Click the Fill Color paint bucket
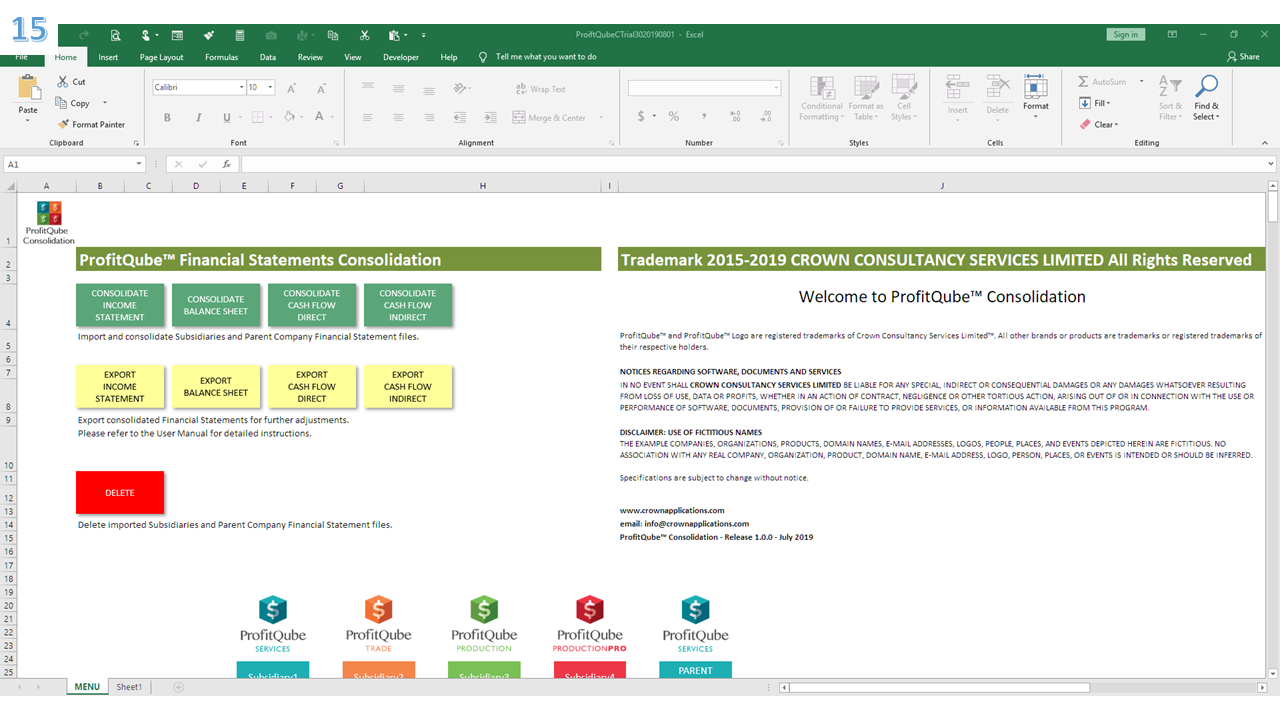1280x720 pixels. pos(288,117)
